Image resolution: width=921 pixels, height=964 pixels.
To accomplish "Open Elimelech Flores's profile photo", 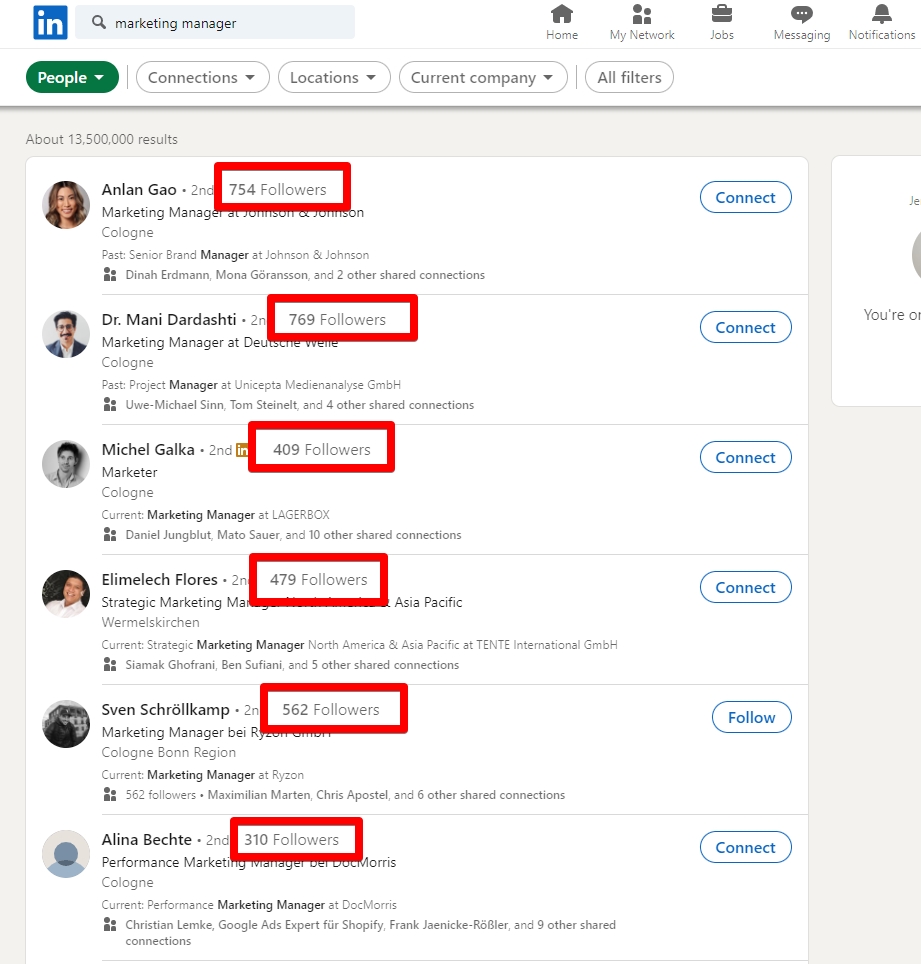I will click(x=66, y=595).
